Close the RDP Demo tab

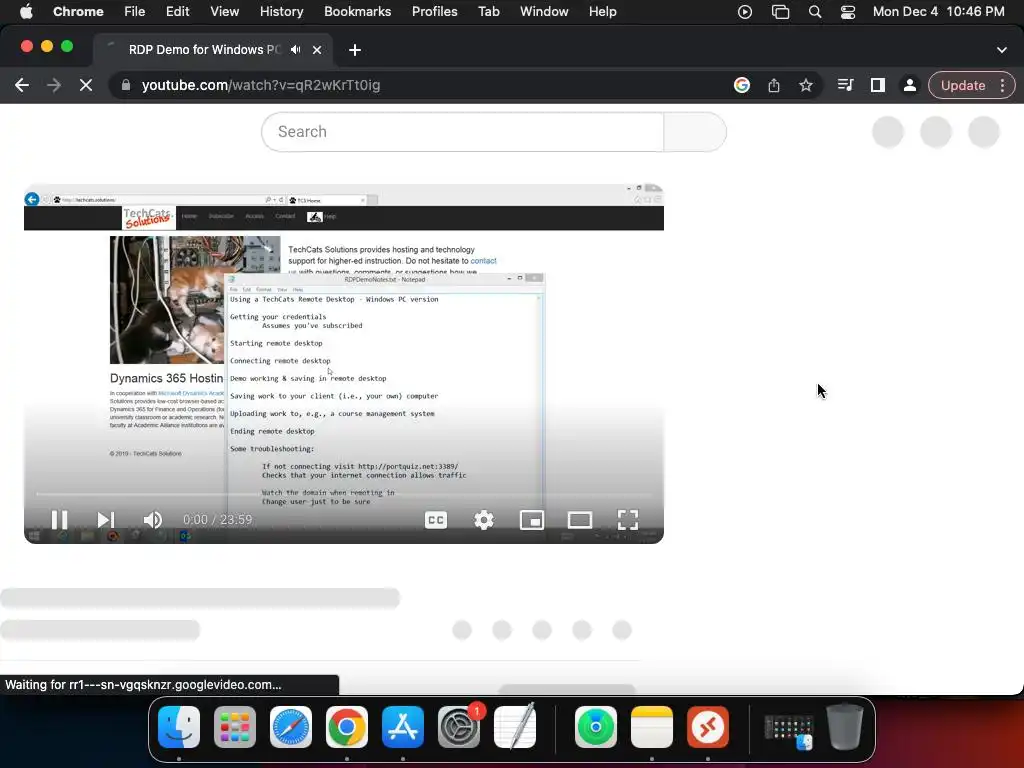(x=317, y=50)
